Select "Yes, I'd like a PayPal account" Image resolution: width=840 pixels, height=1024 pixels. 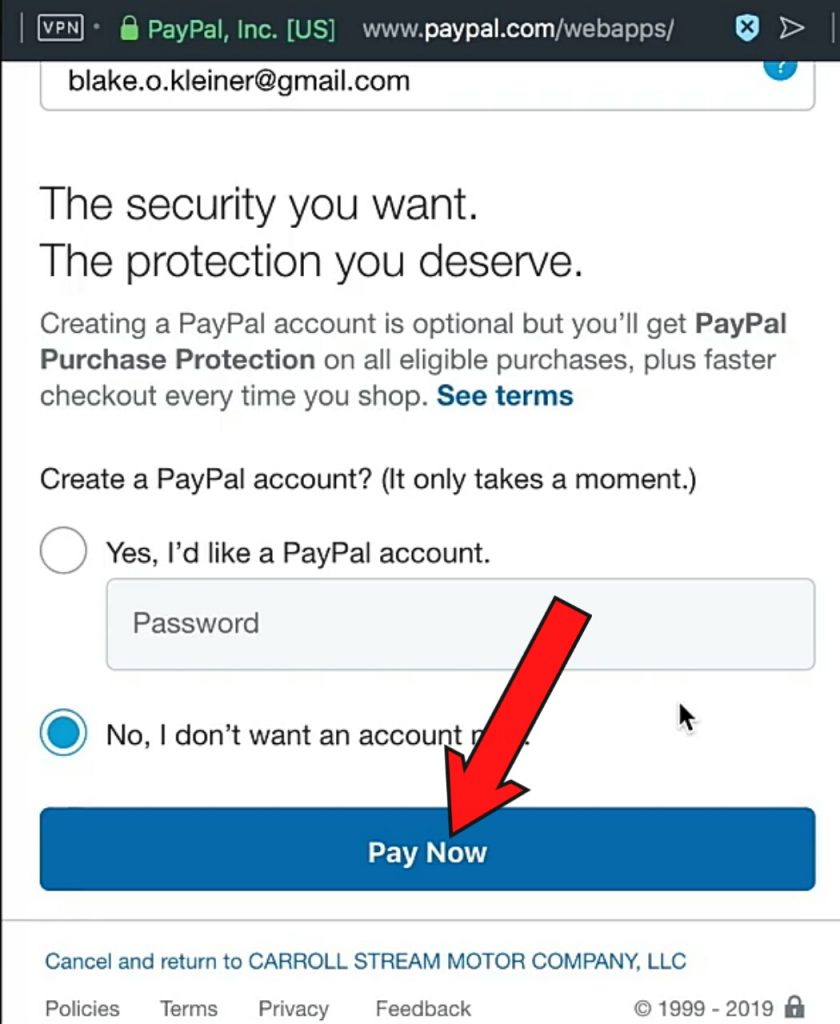point(63,551)
